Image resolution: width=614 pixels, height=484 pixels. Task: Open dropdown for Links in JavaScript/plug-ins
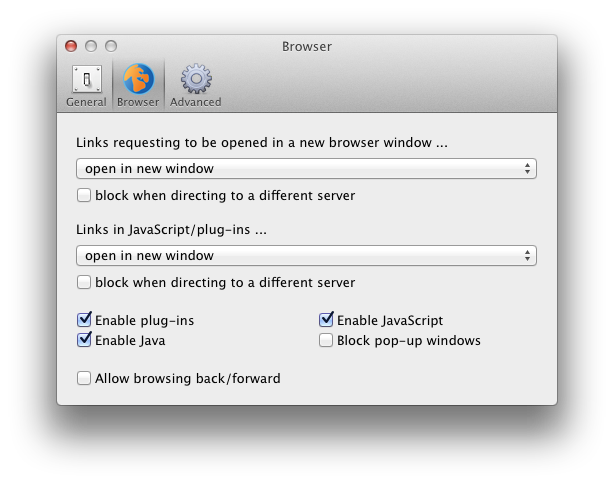pos(306,256)
